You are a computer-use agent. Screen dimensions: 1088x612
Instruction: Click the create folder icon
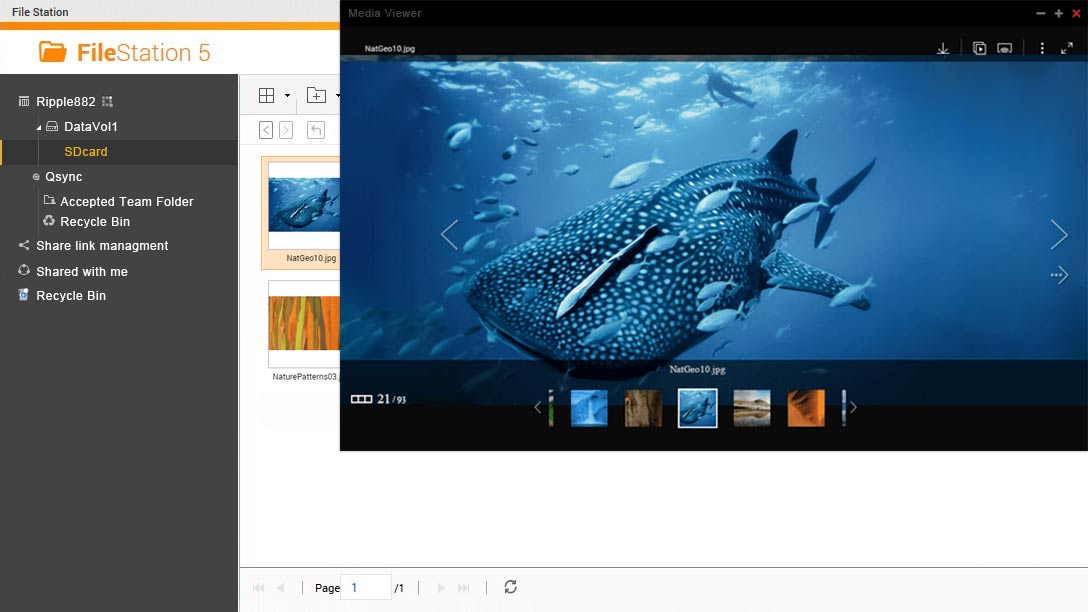[316, 96]
